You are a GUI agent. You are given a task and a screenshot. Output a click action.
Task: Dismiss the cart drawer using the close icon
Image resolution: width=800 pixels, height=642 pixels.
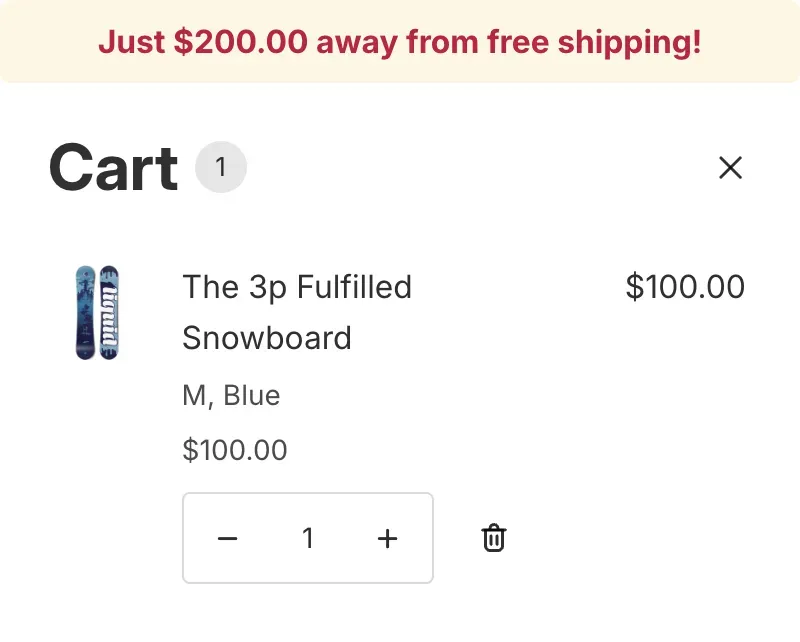pyautogui.click(x=731, y=168)
